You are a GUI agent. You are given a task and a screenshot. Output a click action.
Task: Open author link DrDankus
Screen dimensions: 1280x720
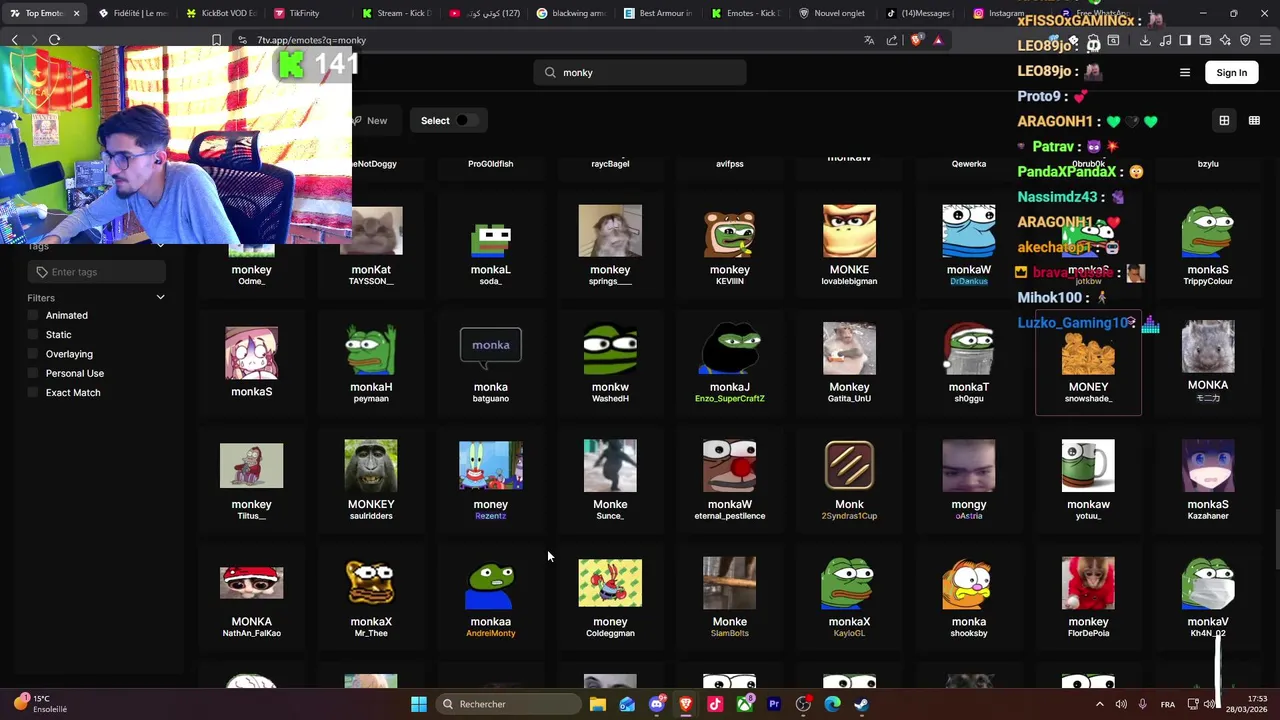(968, 282)
